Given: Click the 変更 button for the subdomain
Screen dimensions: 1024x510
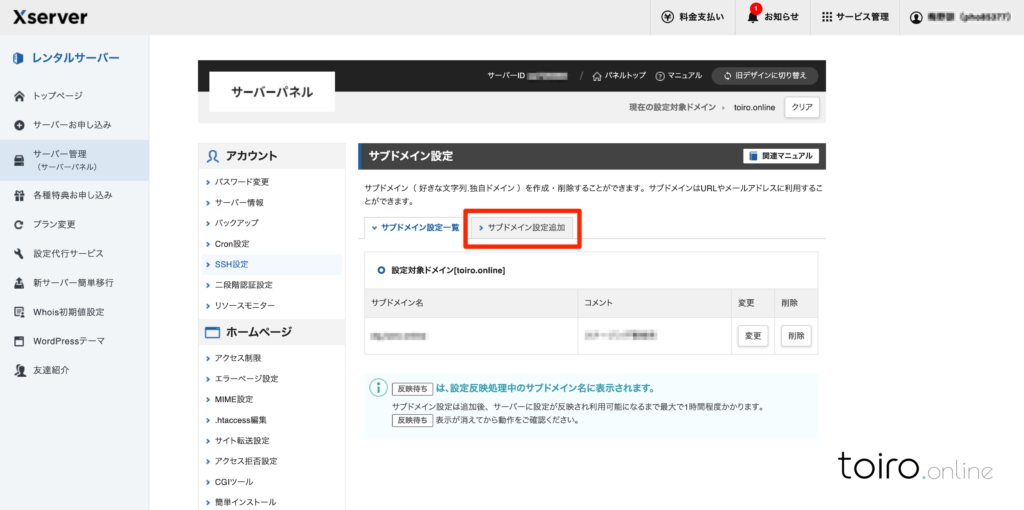Looking at the screenshot, I should 752,336.
